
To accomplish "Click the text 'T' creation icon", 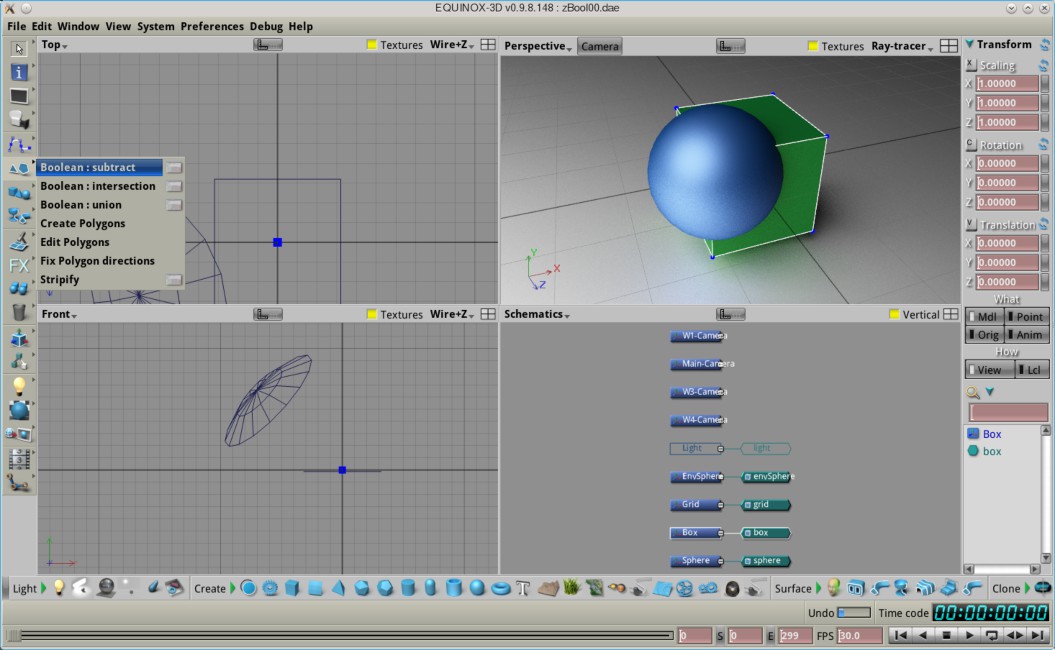I will (522, 588).
